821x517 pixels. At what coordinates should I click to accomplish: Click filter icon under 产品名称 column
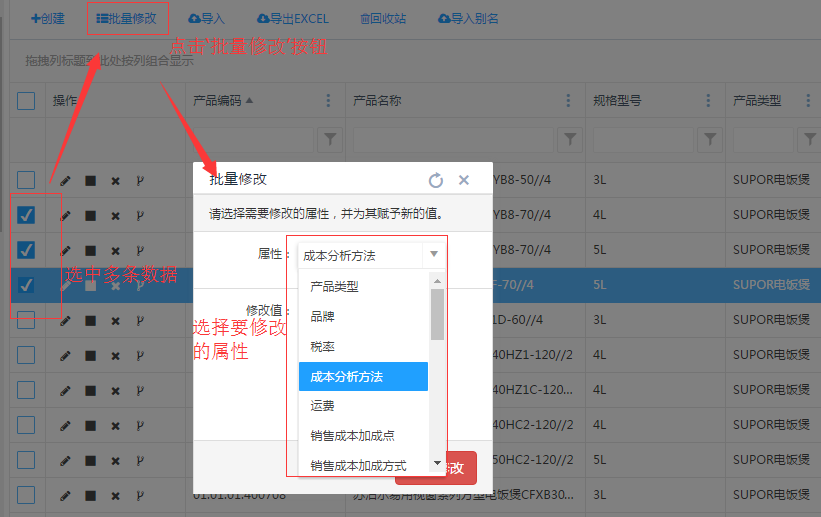[x=569, y=138]
